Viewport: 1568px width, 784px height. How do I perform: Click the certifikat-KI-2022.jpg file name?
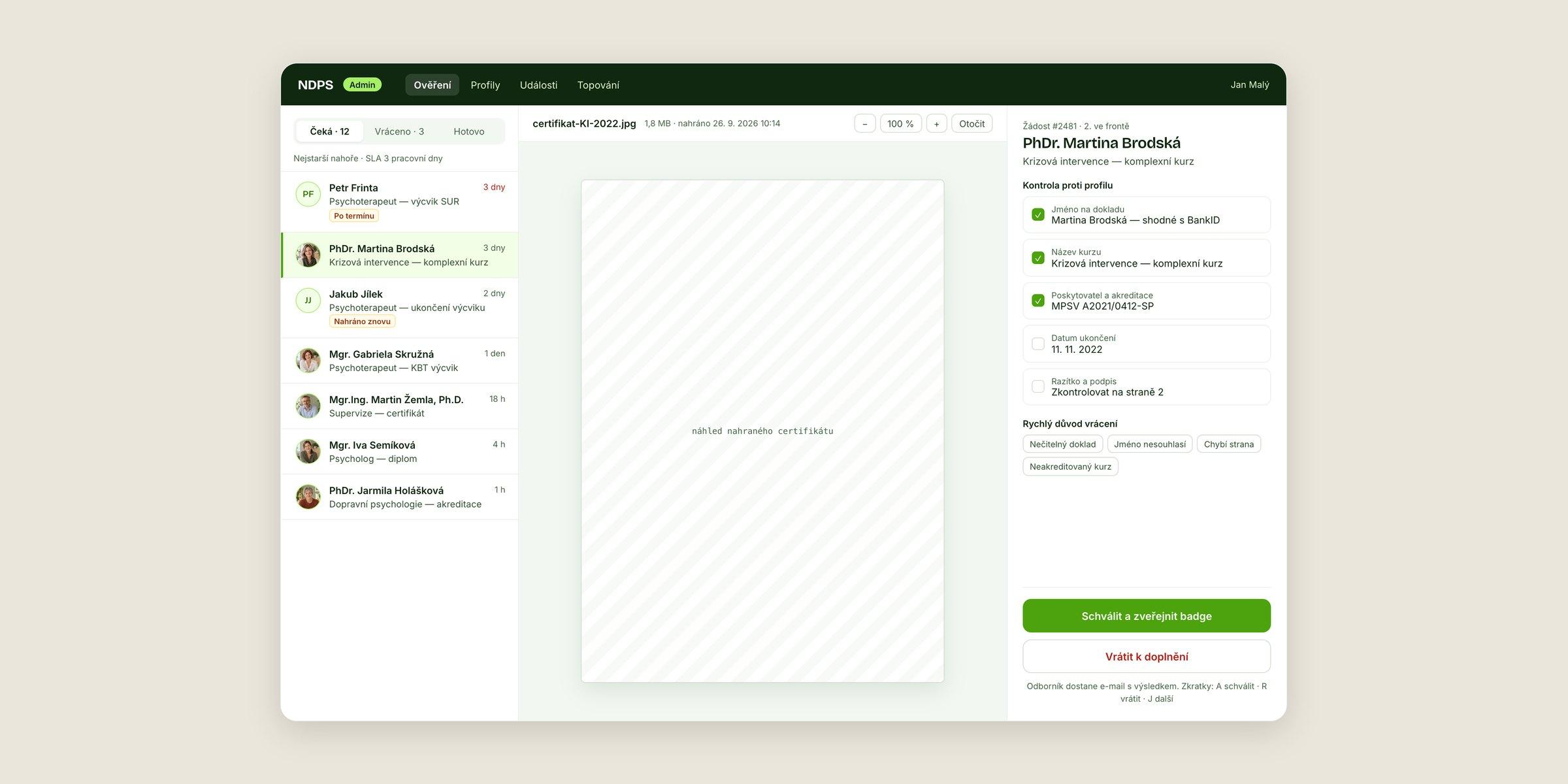tap(584, 123)
